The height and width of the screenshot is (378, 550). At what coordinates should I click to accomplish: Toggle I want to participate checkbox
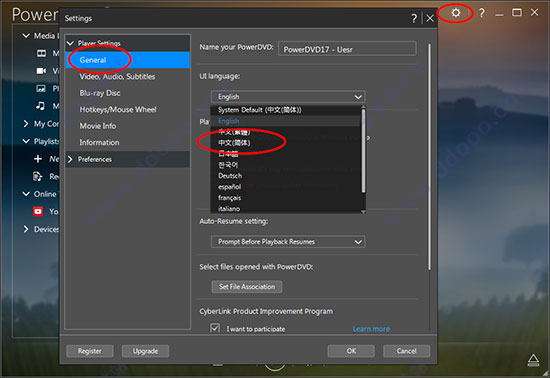[215, 328]
